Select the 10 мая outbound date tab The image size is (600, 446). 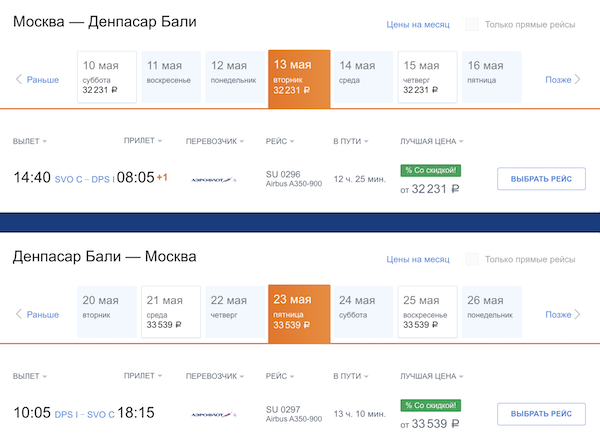pos(107,77)
